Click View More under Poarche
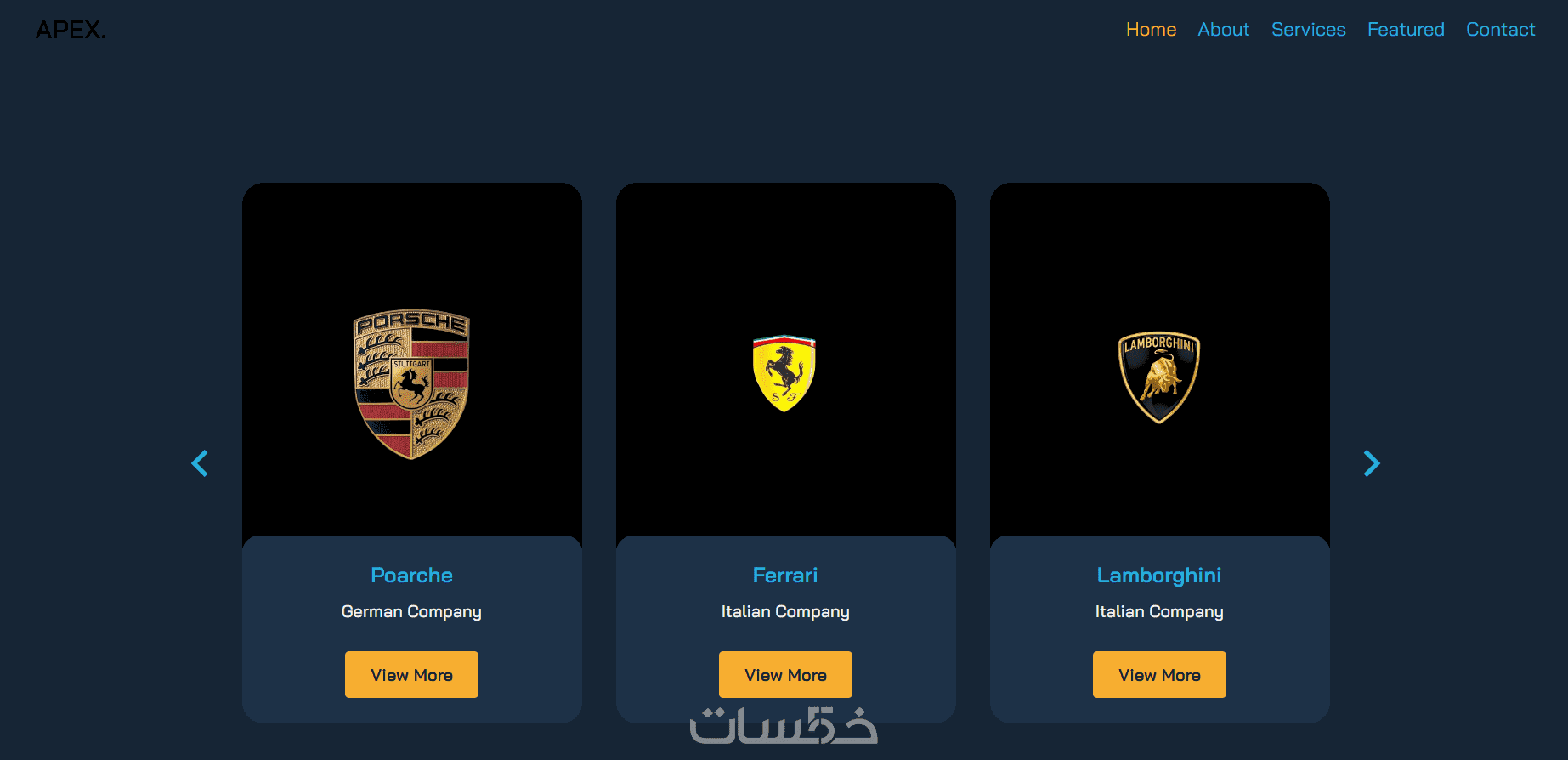This screenshot has height=760, width=1568. point(411,675)
